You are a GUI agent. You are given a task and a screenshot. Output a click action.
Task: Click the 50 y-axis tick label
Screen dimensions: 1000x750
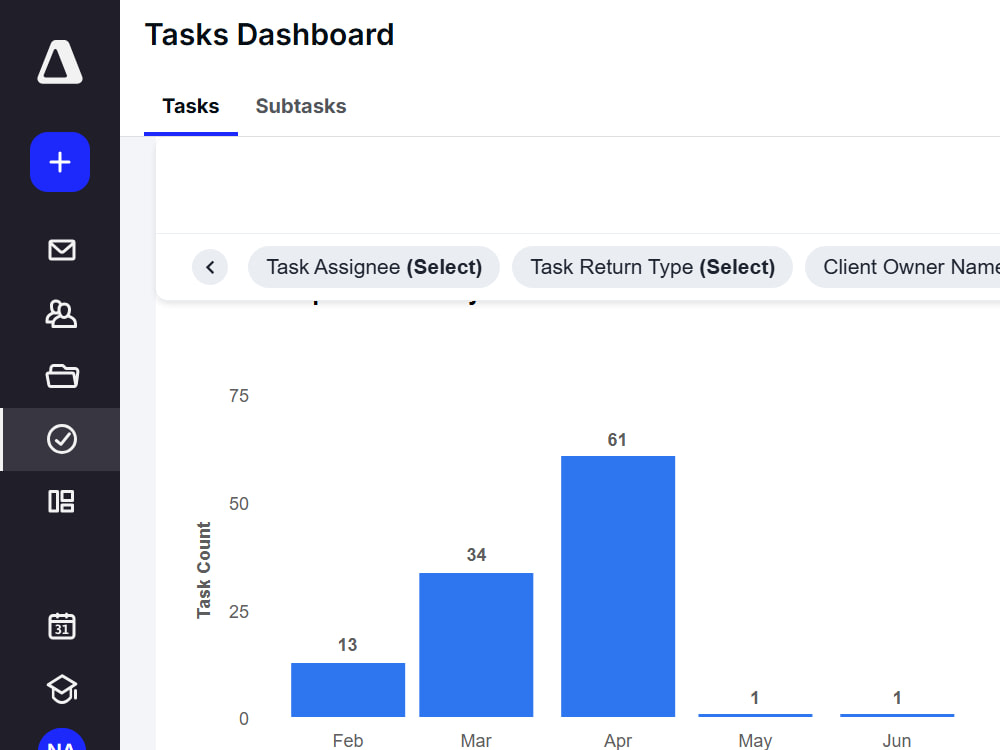point(239,504)
